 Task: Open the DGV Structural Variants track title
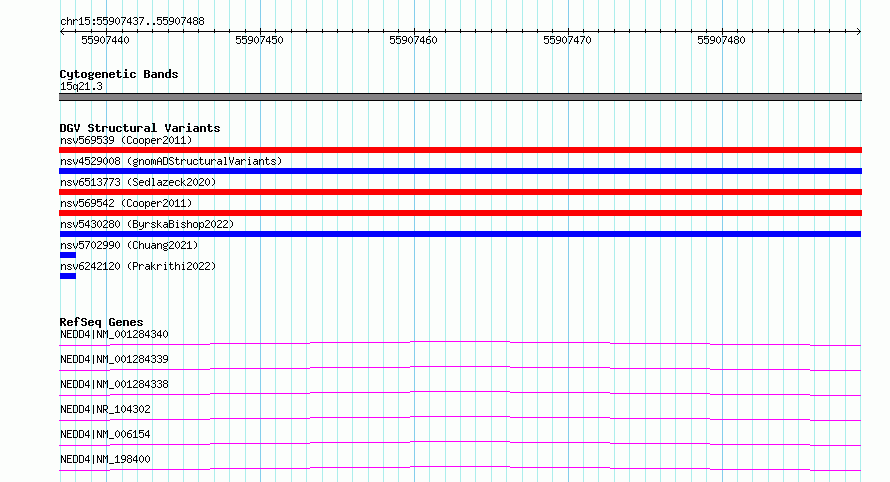[x=140, y=128]
